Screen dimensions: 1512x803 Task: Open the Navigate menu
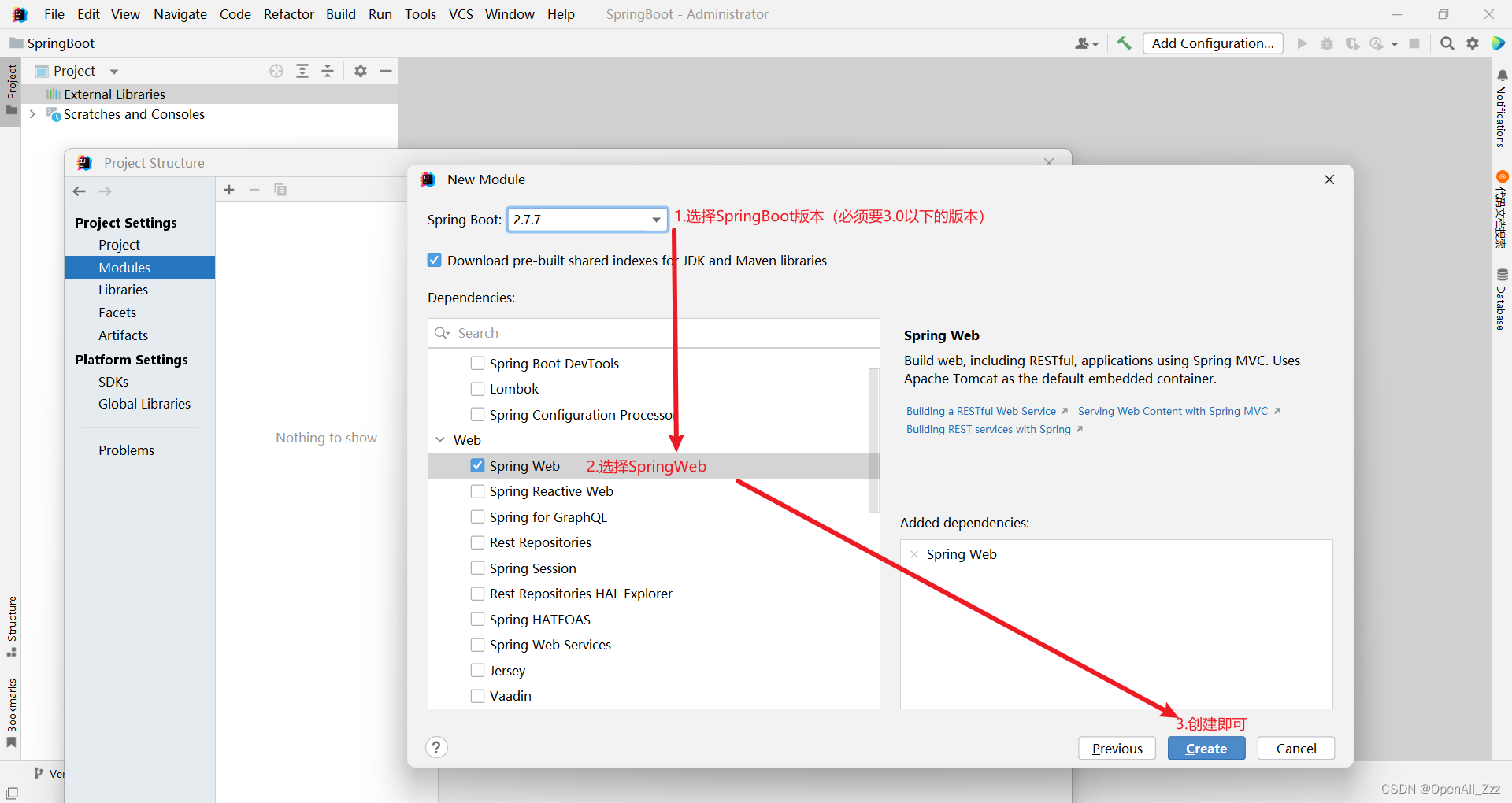tap(180, 14)
